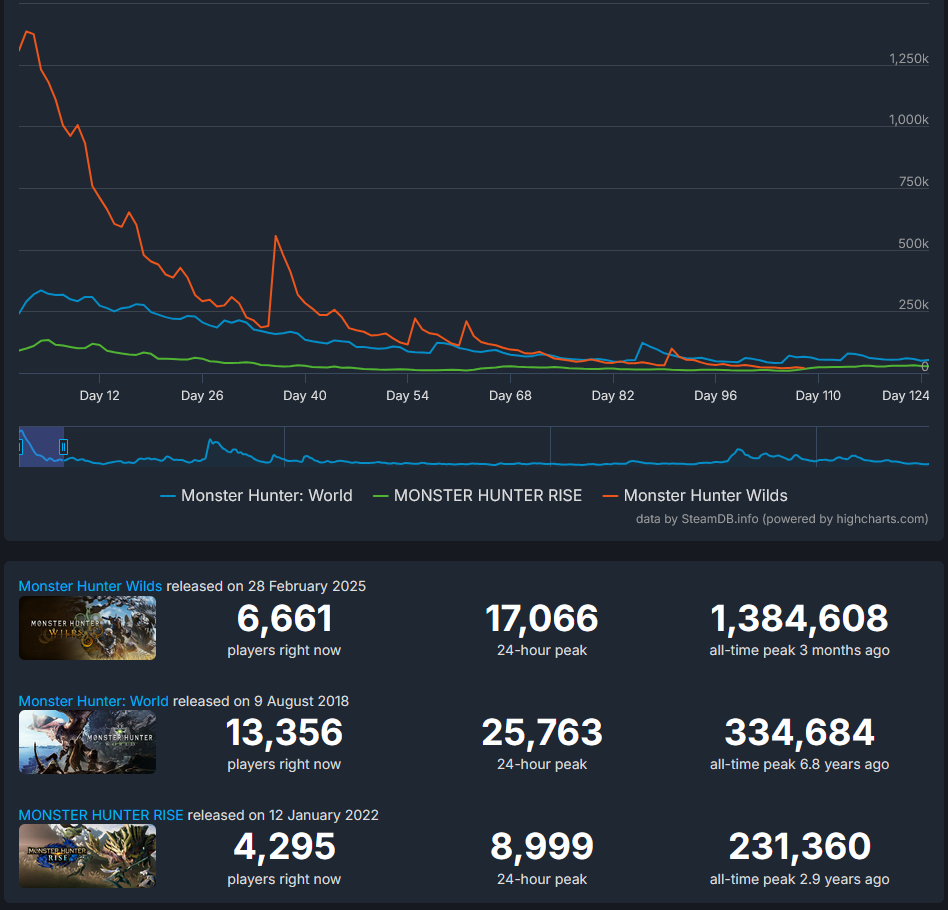Viewport: 948px width, 910px height.
Task: Click the 6,661 players right now value
Action: [x=284, y=619]
